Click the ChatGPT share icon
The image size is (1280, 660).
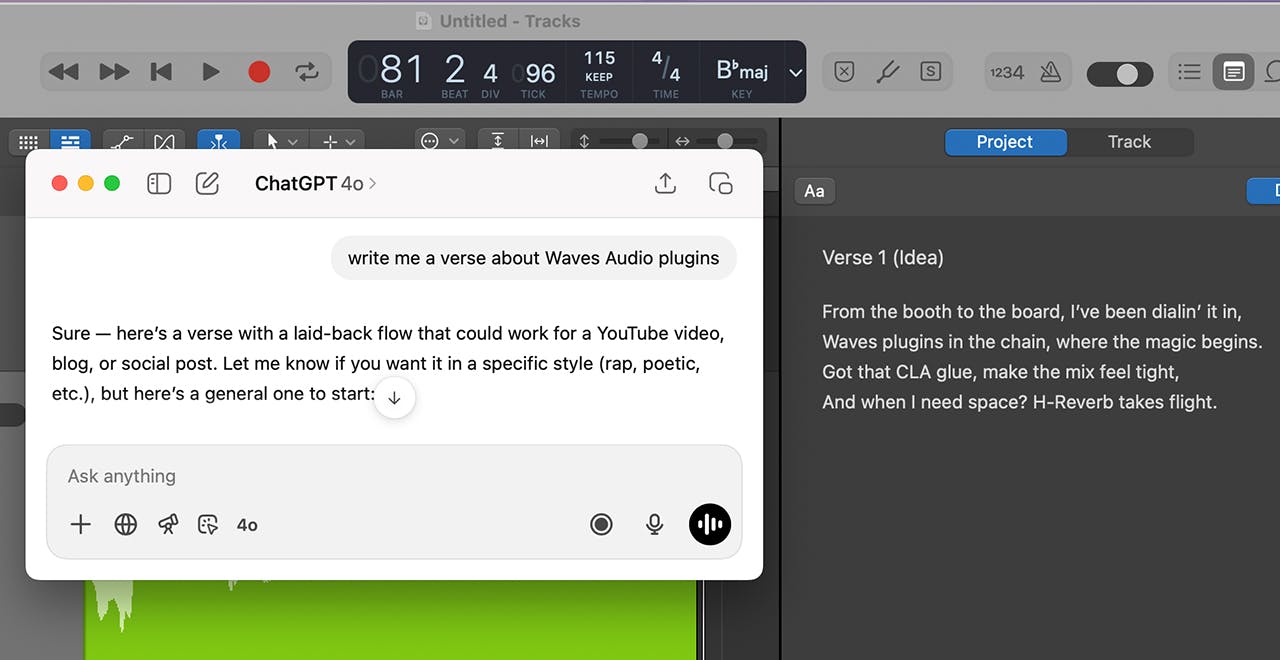(x=665, y=183)
